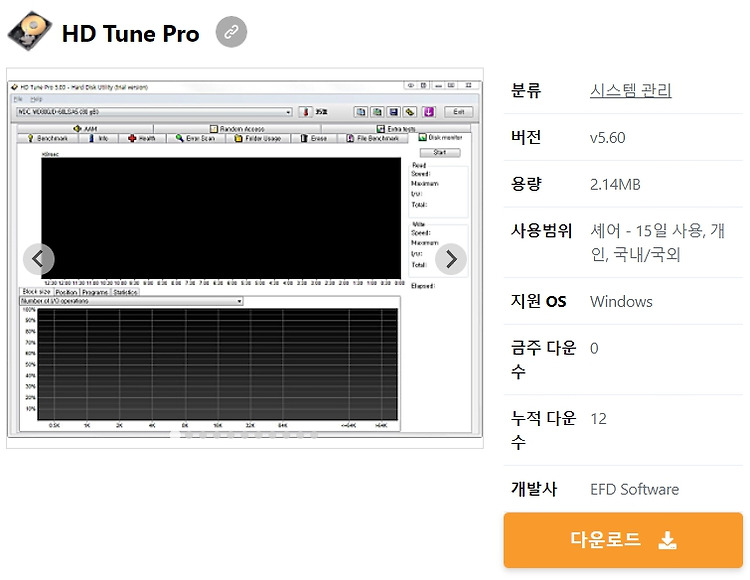Click the blue floppy save icon in HD Tune
Screen dimensions: 750x580
point(393,112)
